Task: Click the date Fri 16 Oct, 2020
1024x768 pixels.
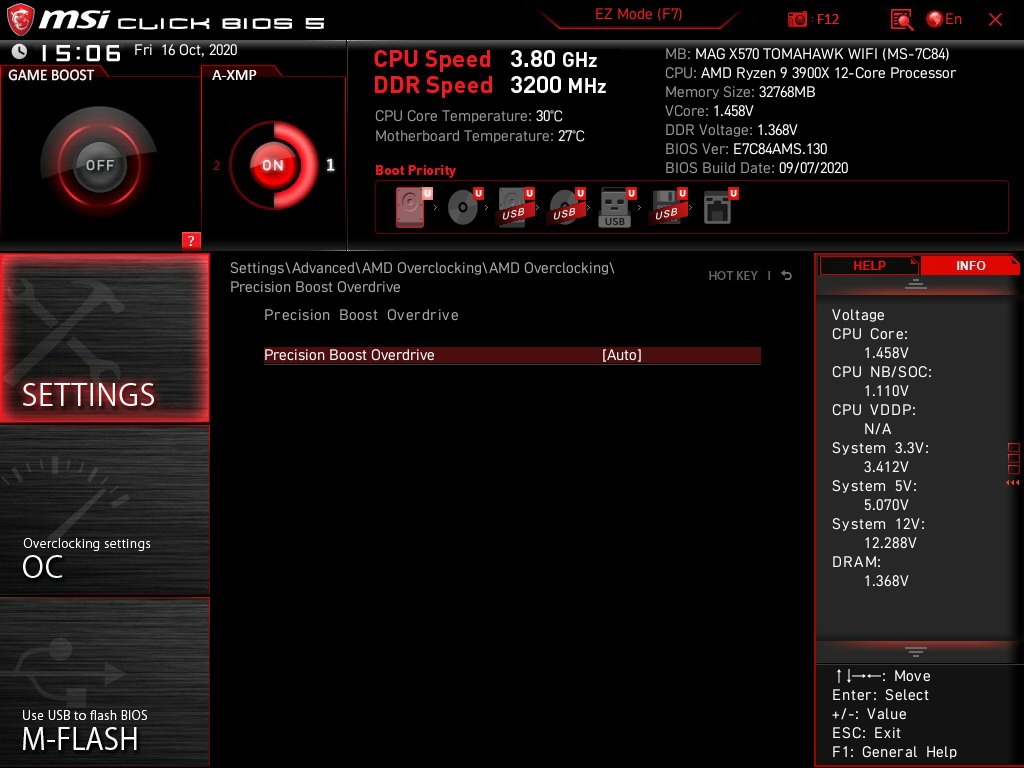Action: coord(185,50)
